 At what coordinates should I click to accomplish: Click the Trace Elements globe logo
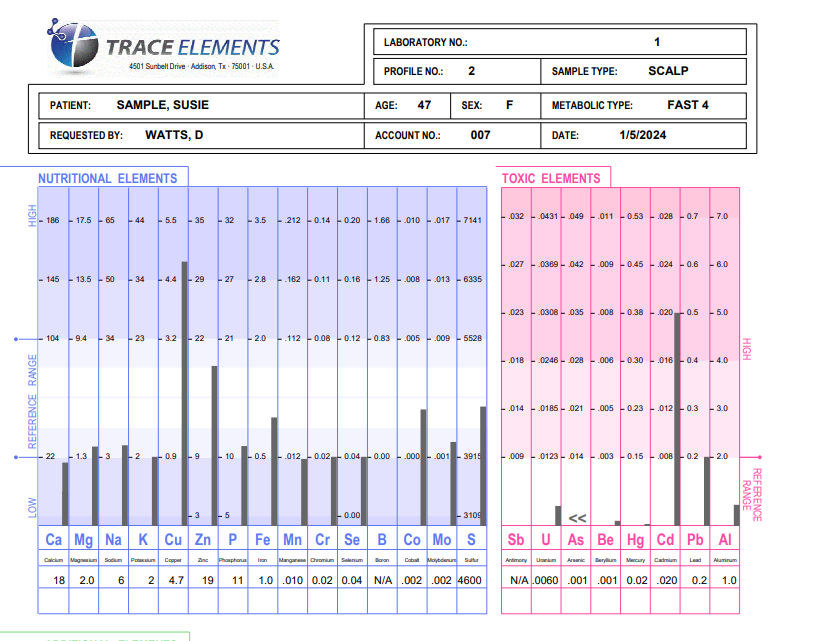point(73,45)
